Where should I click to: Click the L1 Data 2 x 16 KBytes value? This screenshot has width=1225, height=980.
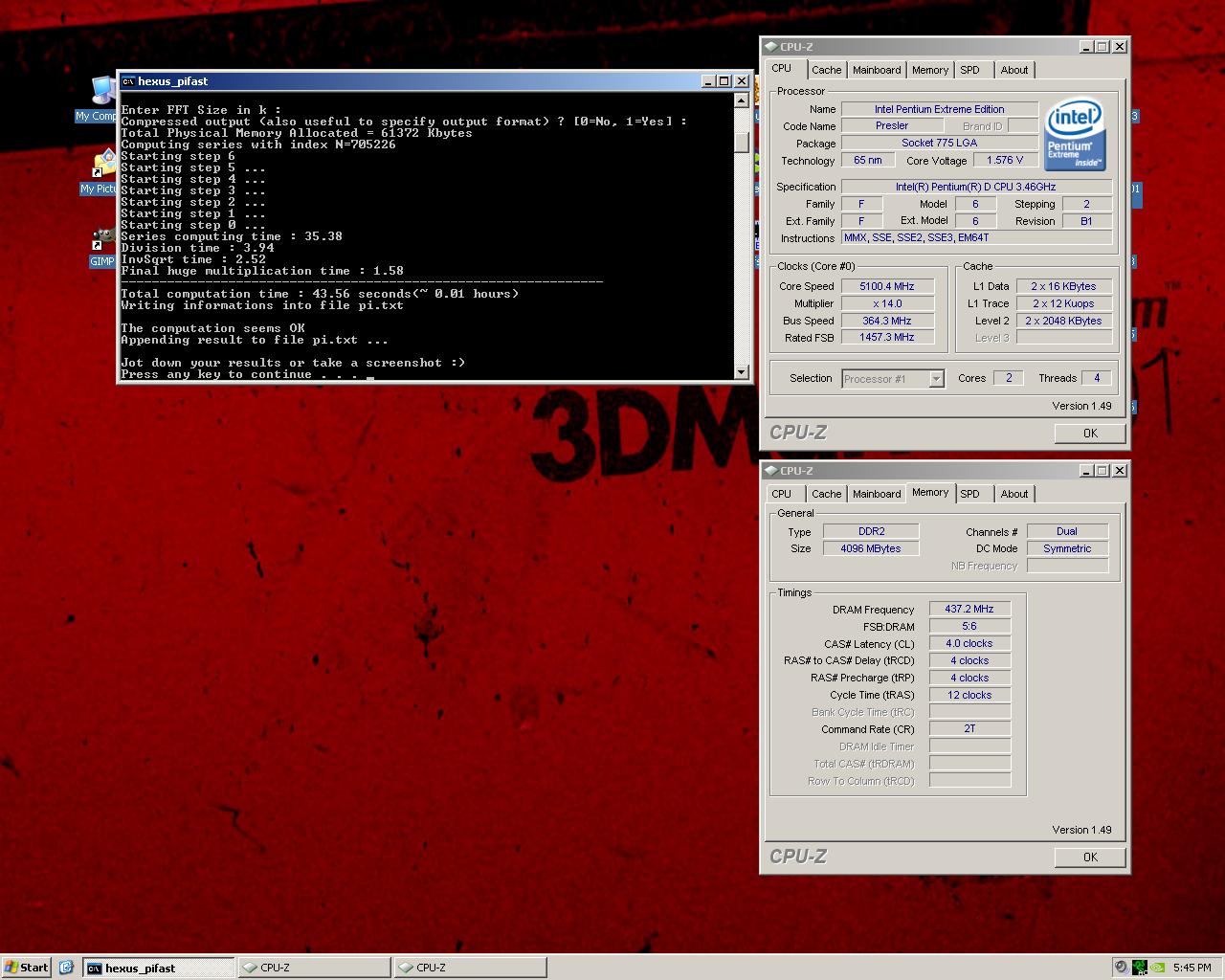(1064, 286)
